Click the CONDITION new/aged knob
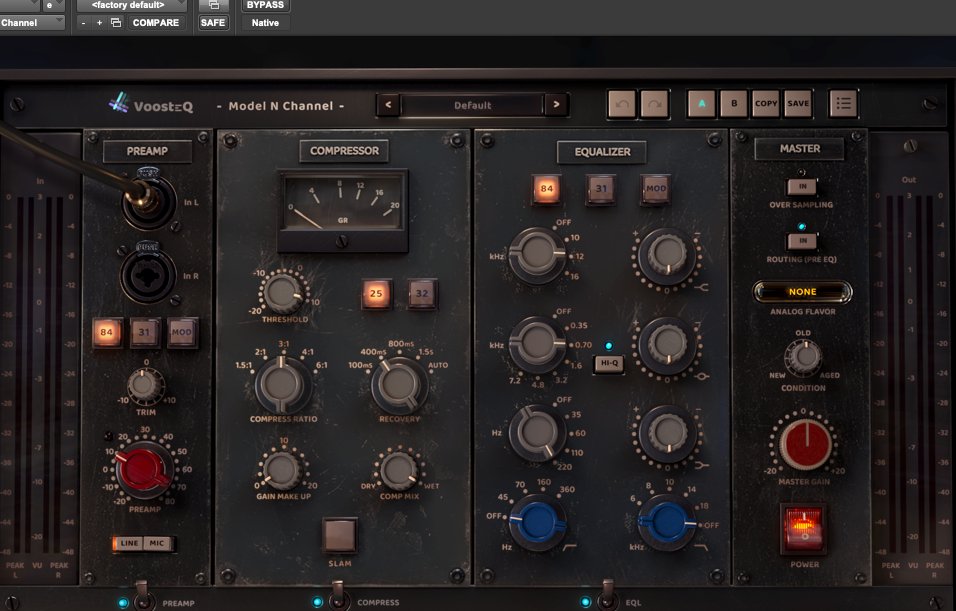Viewport: 956px width, 611px height. 804,357
